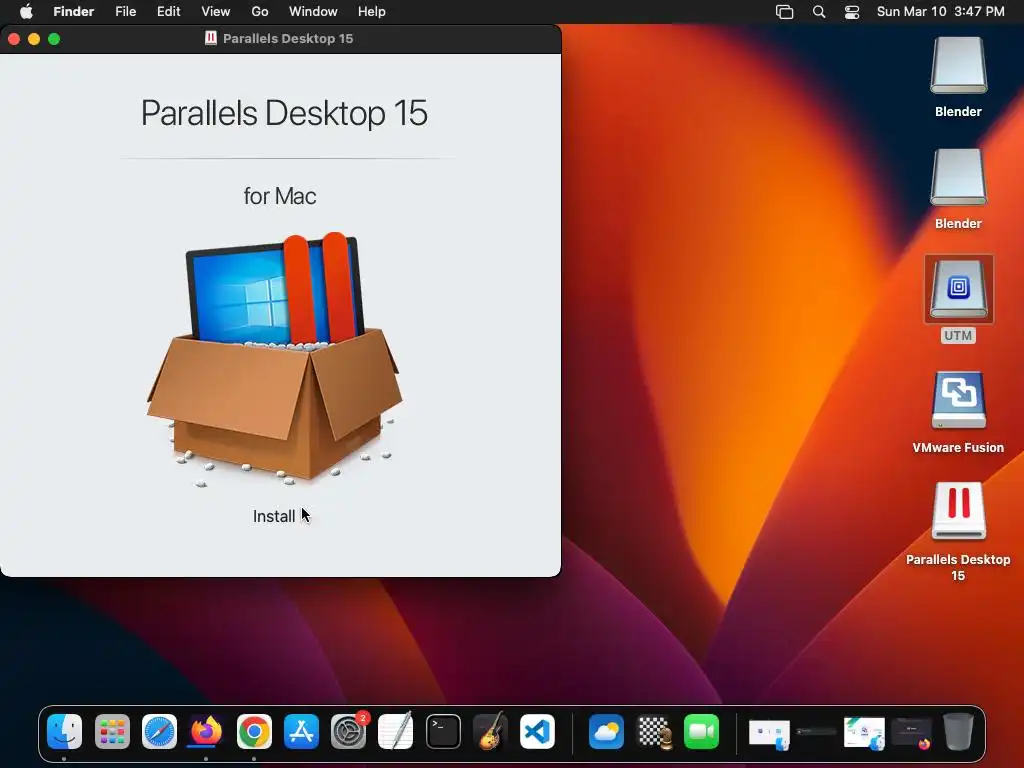Click the date and time in menu bar
The image size is (1024, 768).
click(940, 11)
